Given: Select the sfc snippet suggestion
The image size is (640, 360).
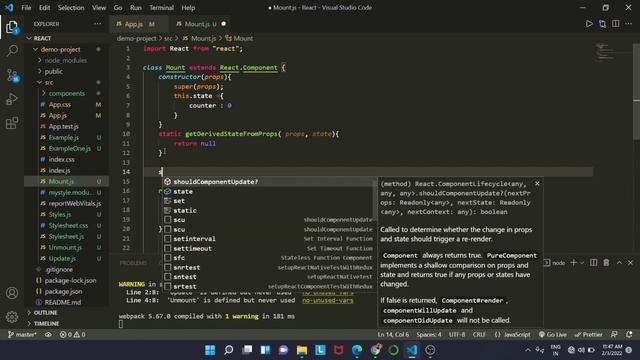Looking at the screenshot, I should 268,258.
